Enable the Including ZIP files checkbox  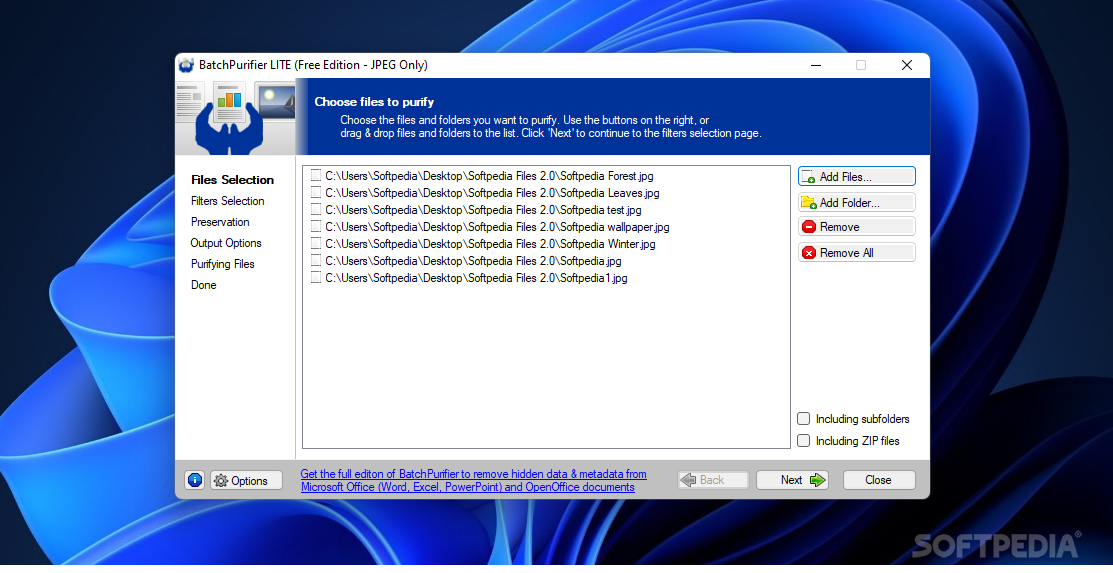[x=804, y=441]
